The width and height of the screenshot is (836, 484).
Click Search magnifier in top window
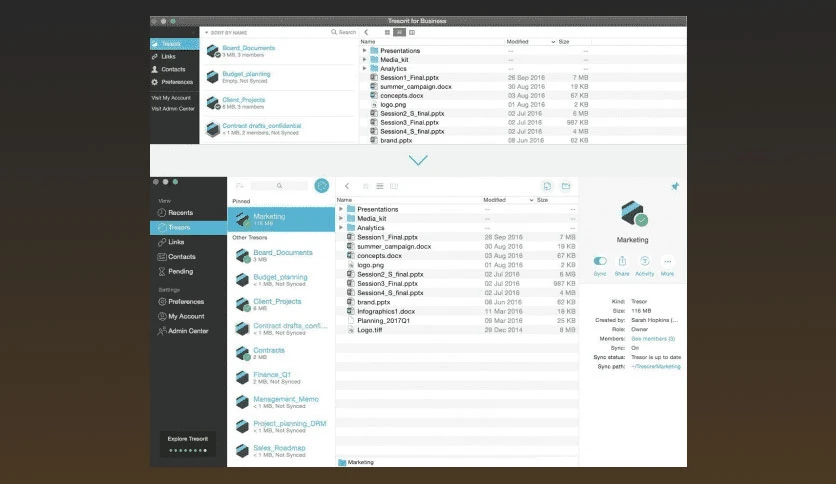pos(334,32)
